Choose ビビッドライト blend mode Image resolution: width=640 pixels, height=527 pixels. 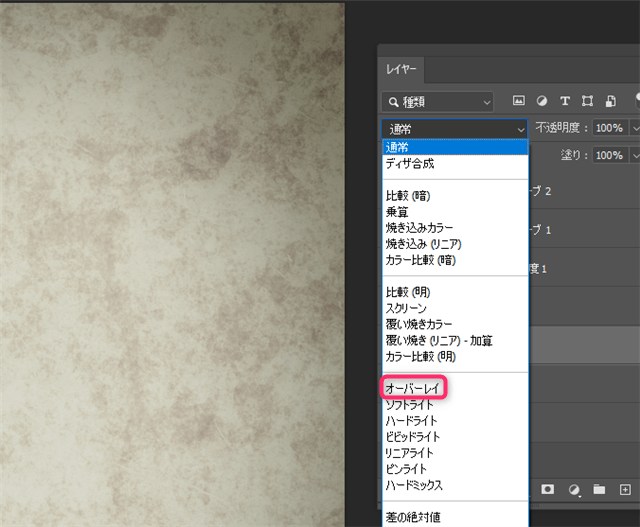(455, 437)
